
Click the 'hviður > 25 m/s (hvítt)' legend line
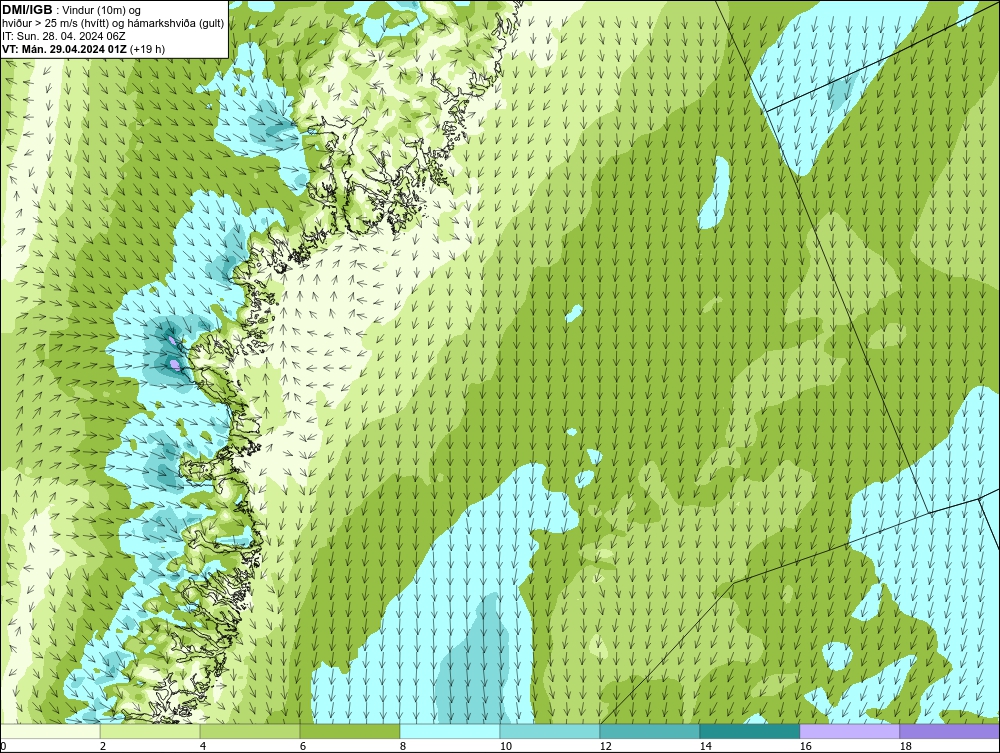(x=113, y=24)
